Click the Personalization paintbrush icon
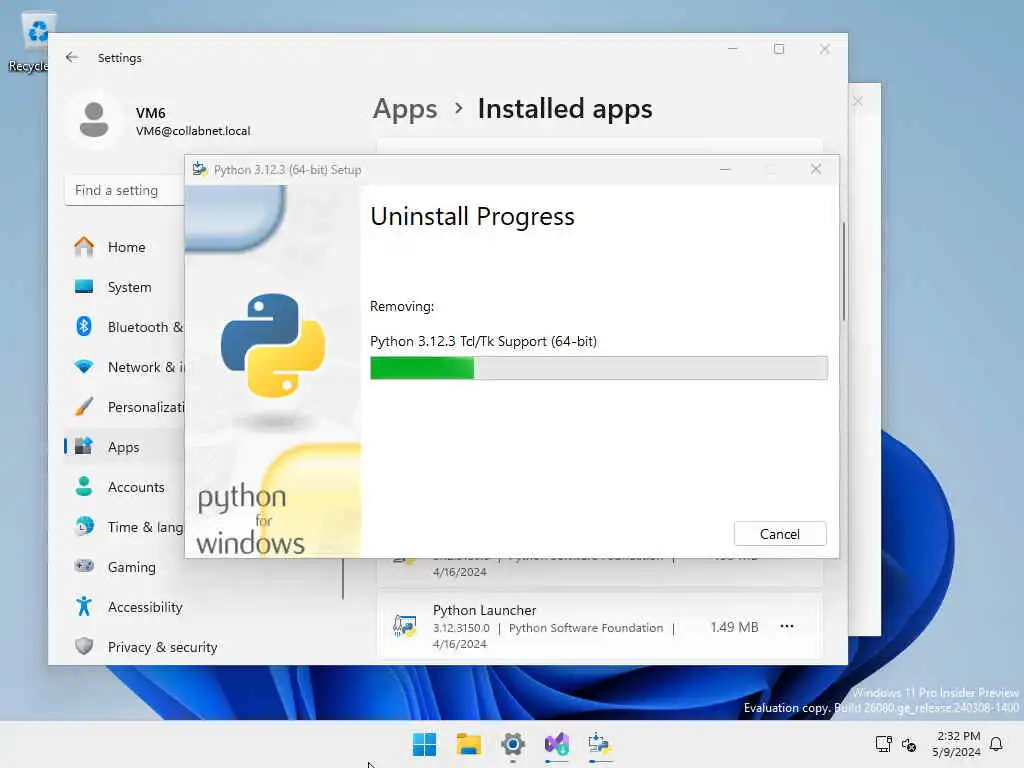 pyautogui.click(x=84, y=406)
